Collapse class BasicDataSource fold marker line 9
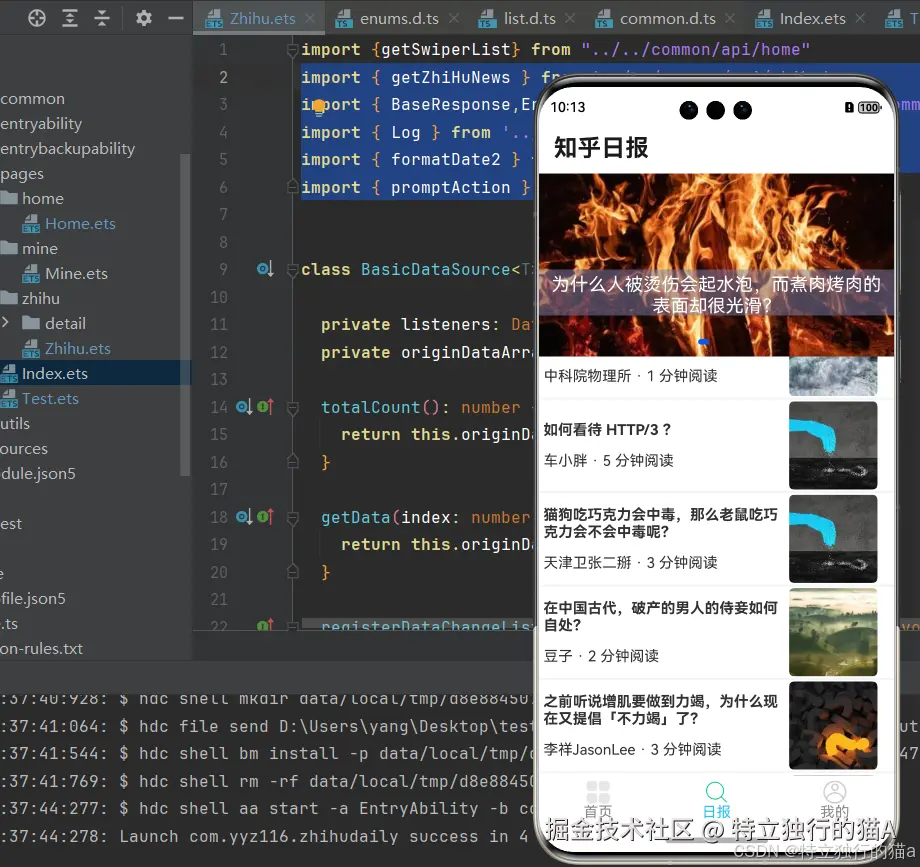 pos(292,270)
